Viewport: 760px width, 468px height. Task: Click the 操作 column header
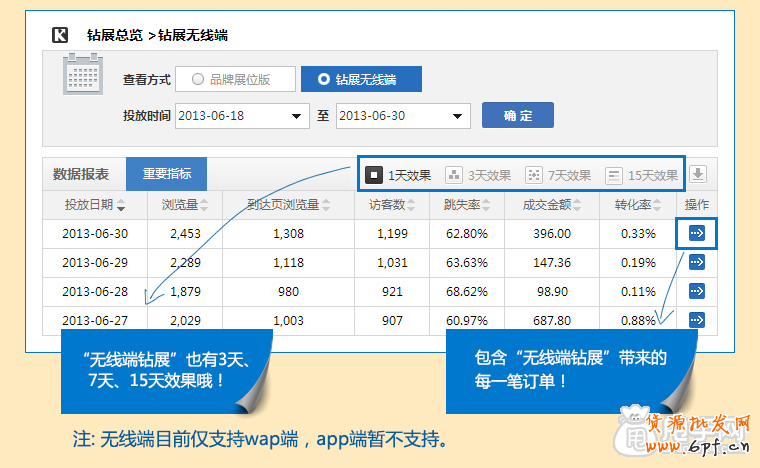(697, 205)
